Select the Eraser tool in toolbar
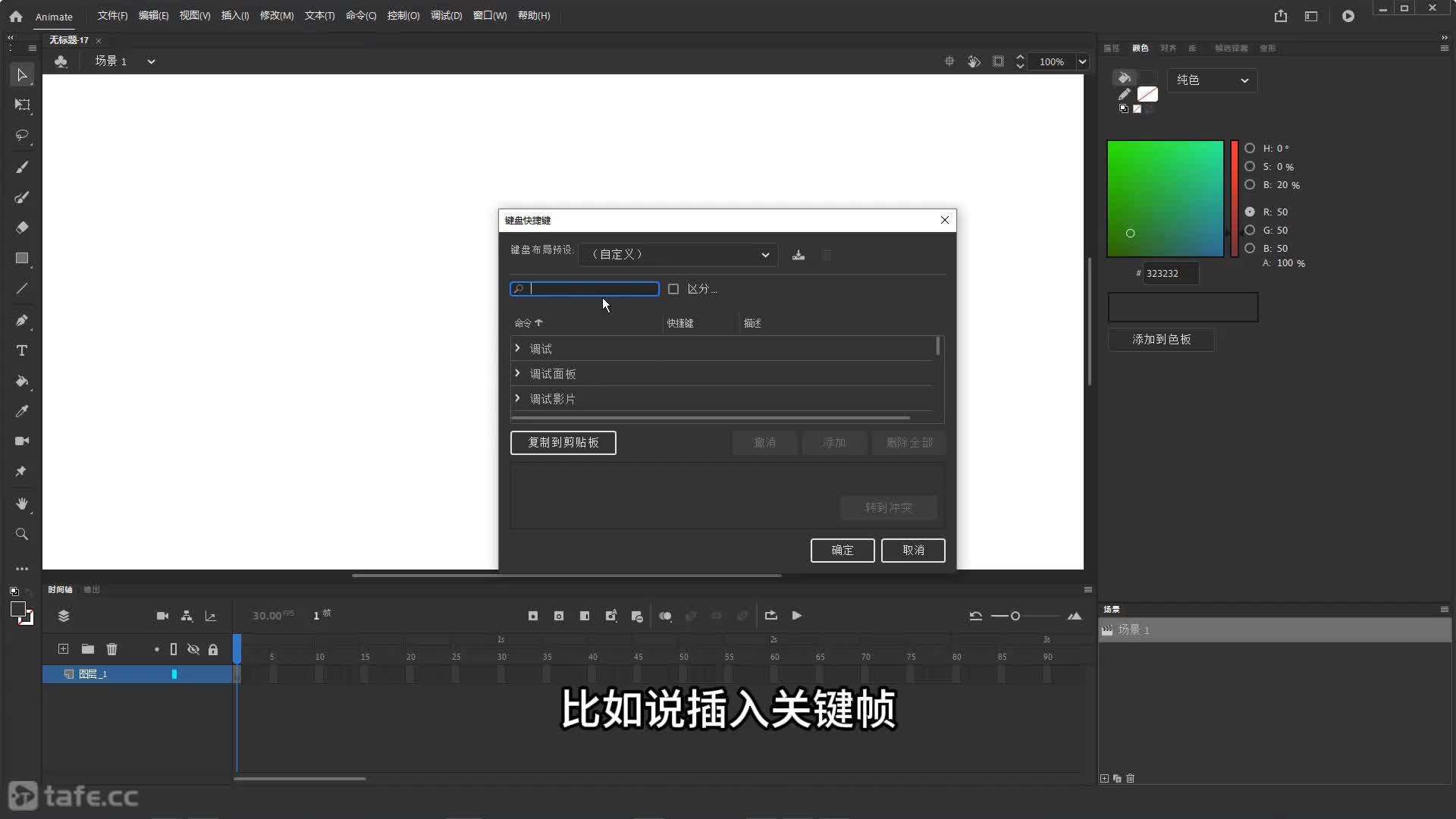This screenshot has width=1456, height=819. pos(22,227)
